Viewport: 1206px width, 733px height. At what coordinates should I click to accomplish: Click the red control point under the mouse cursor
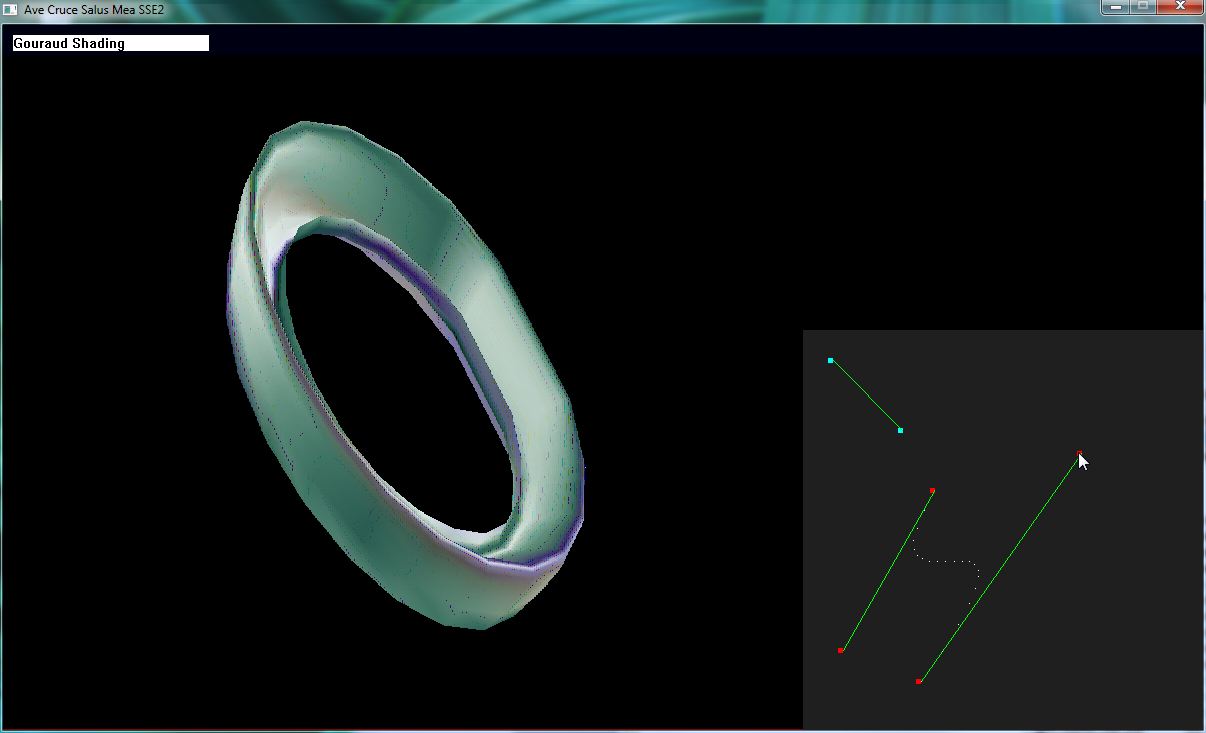(1080, 454)
